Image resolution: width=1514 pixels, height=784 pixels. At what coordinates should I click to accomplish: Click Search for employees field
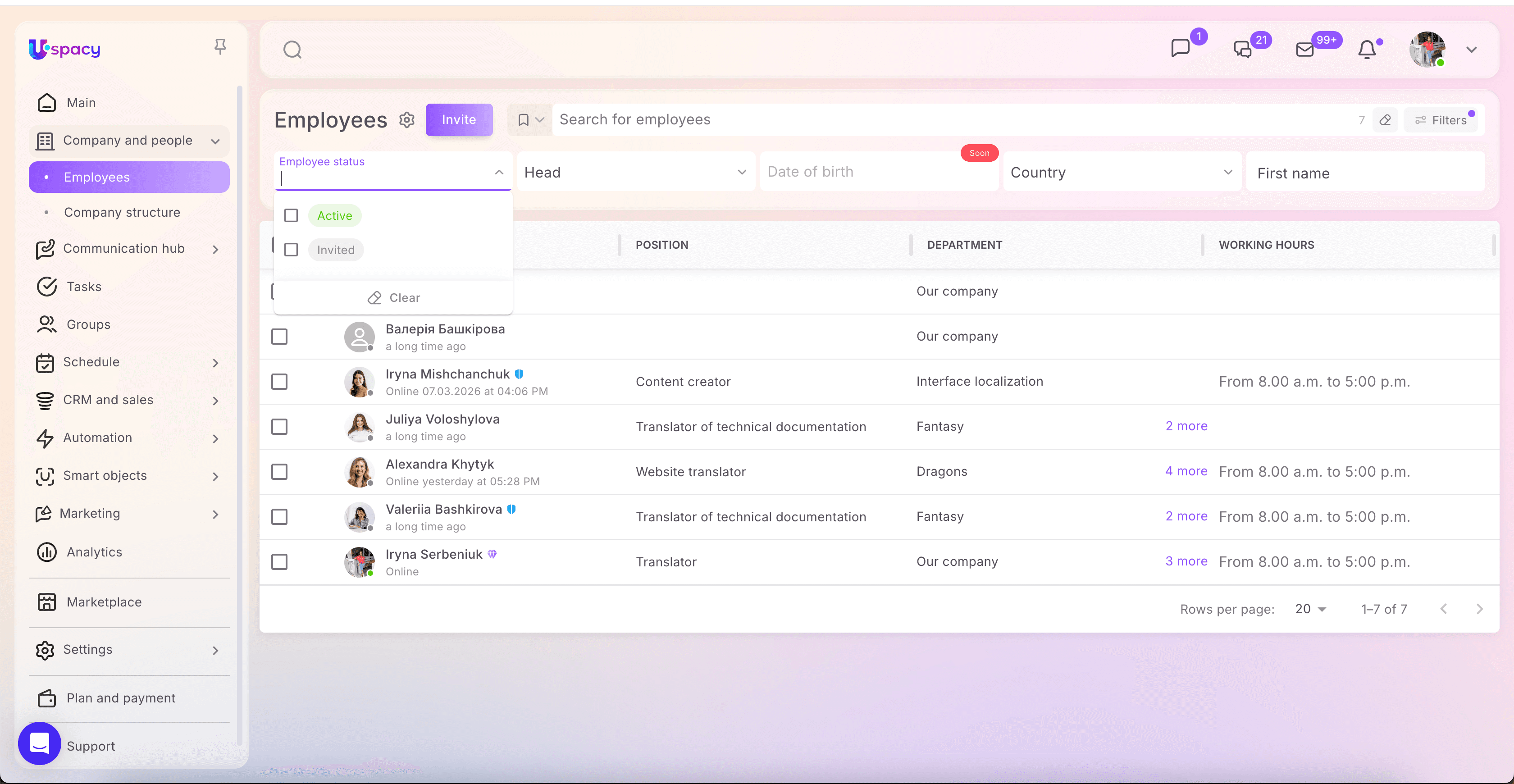pos(952,120)
